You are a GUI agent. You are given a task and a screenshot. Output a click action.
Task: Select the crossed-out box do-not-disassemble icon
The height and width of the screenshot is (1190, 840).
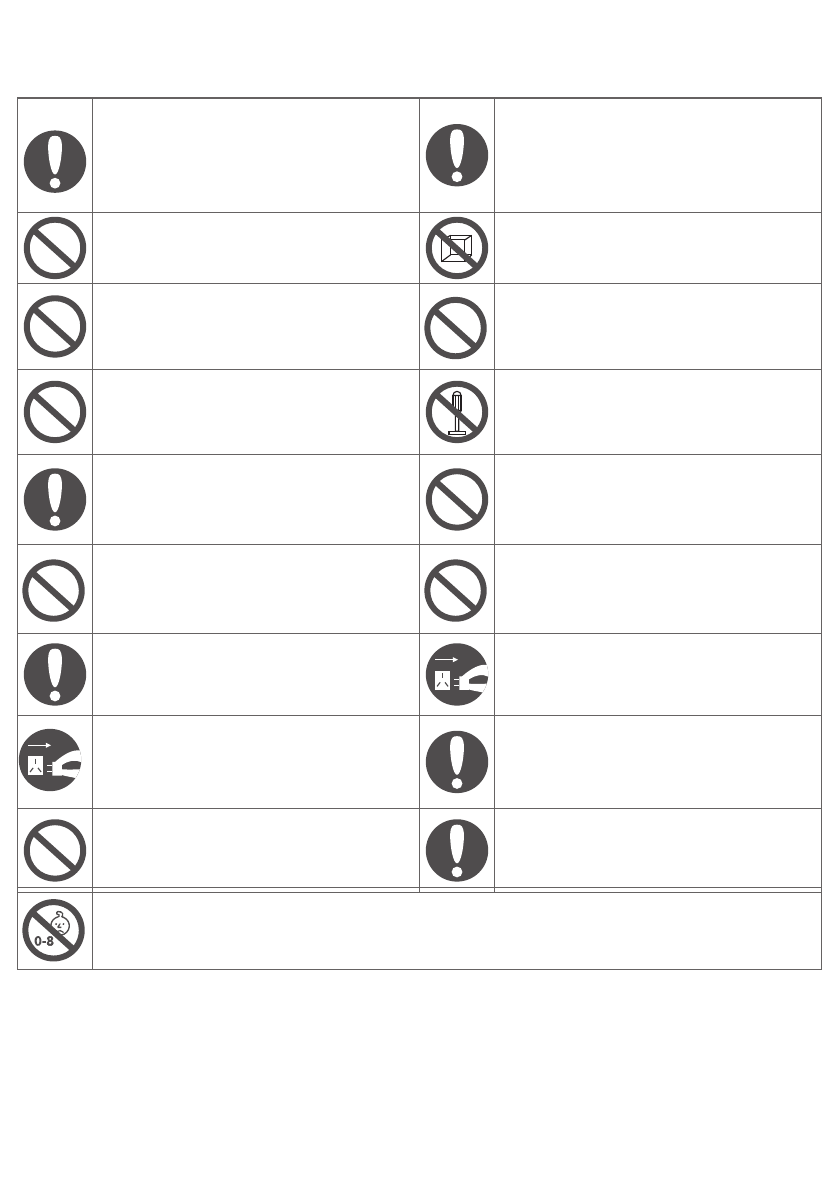[457, 247]
